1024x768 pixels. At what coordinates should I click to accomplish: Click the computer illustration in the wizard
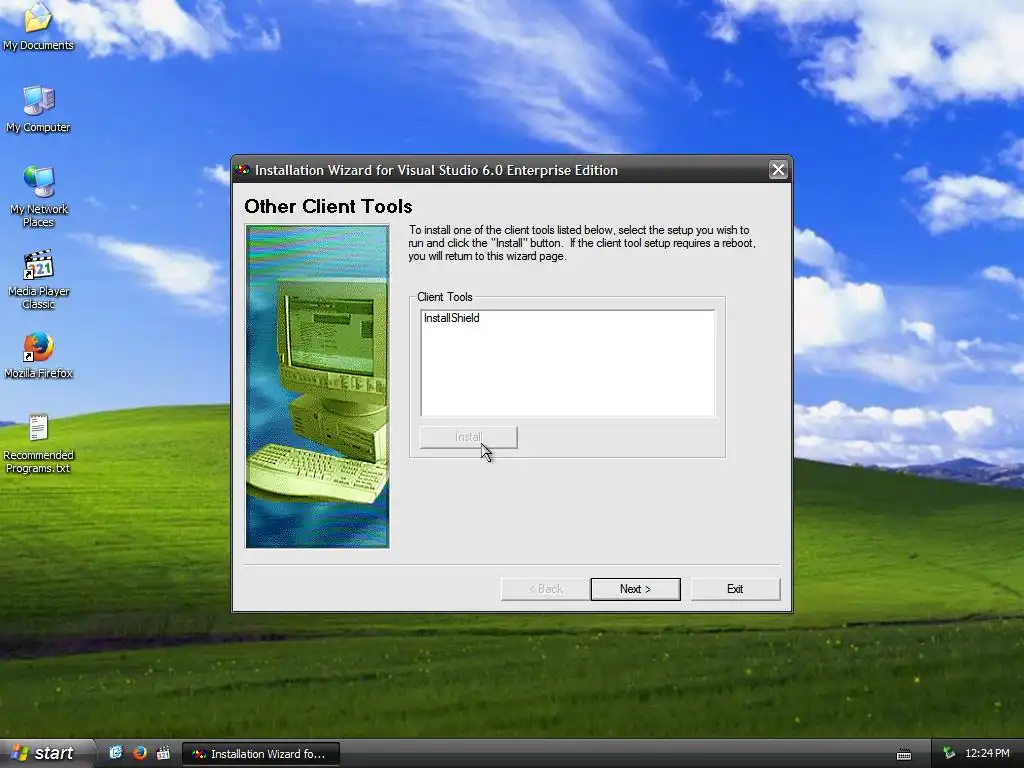tap(317, 387)
